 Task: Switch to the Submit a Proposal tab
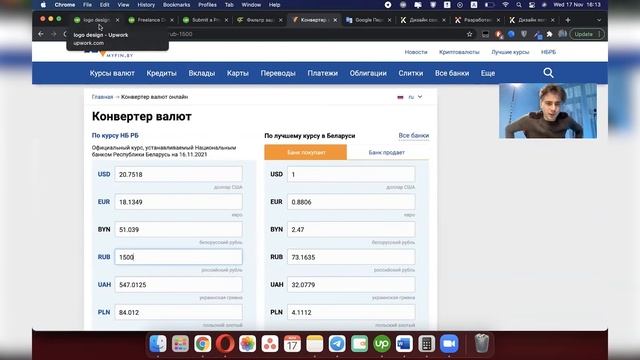click(205, 20)
